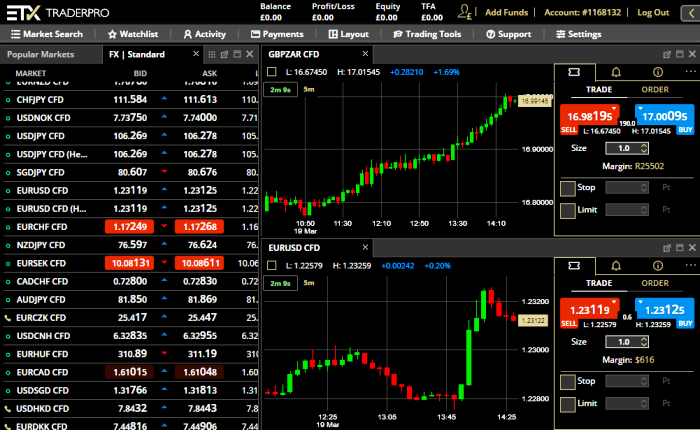
Task: Open the Layout menu
Action: 349,34
